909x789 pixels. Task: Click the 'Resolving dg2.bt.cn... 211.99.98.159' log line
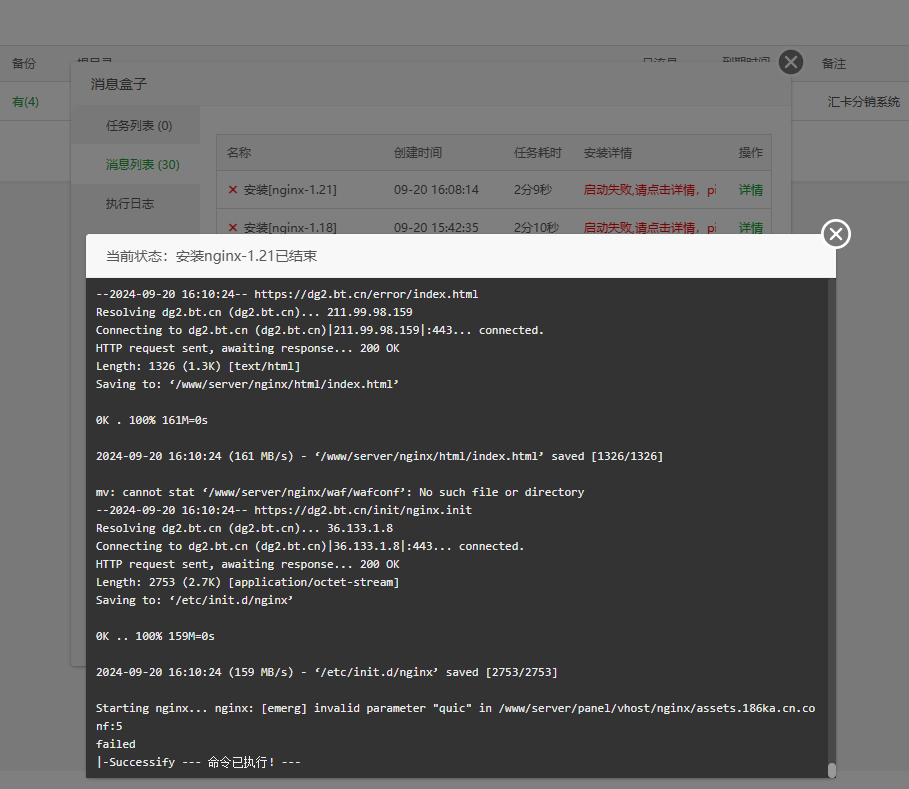(x=254, y=312)
